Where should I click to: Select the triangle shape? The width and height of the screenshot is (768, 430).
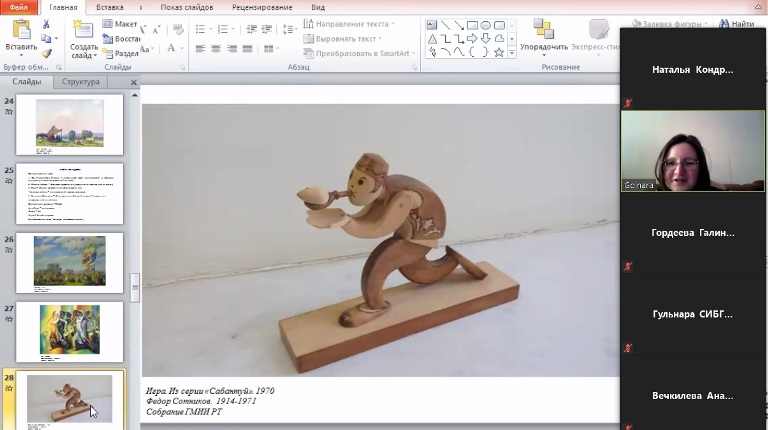pyautogui.click(x=432, y=39)
